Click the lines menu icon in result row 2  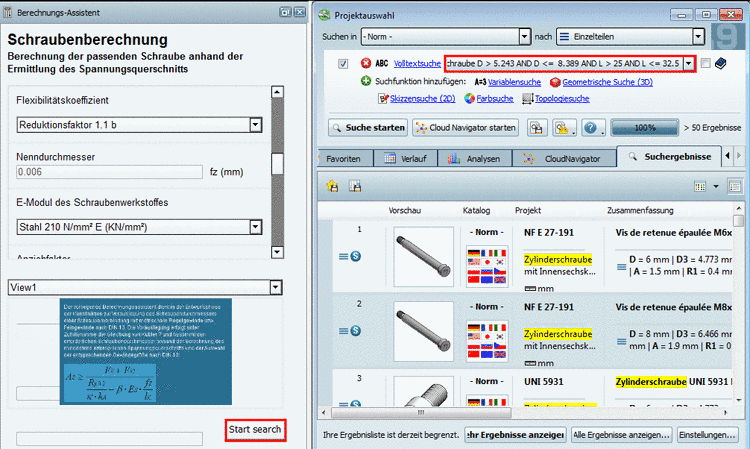tap(343, 330)
